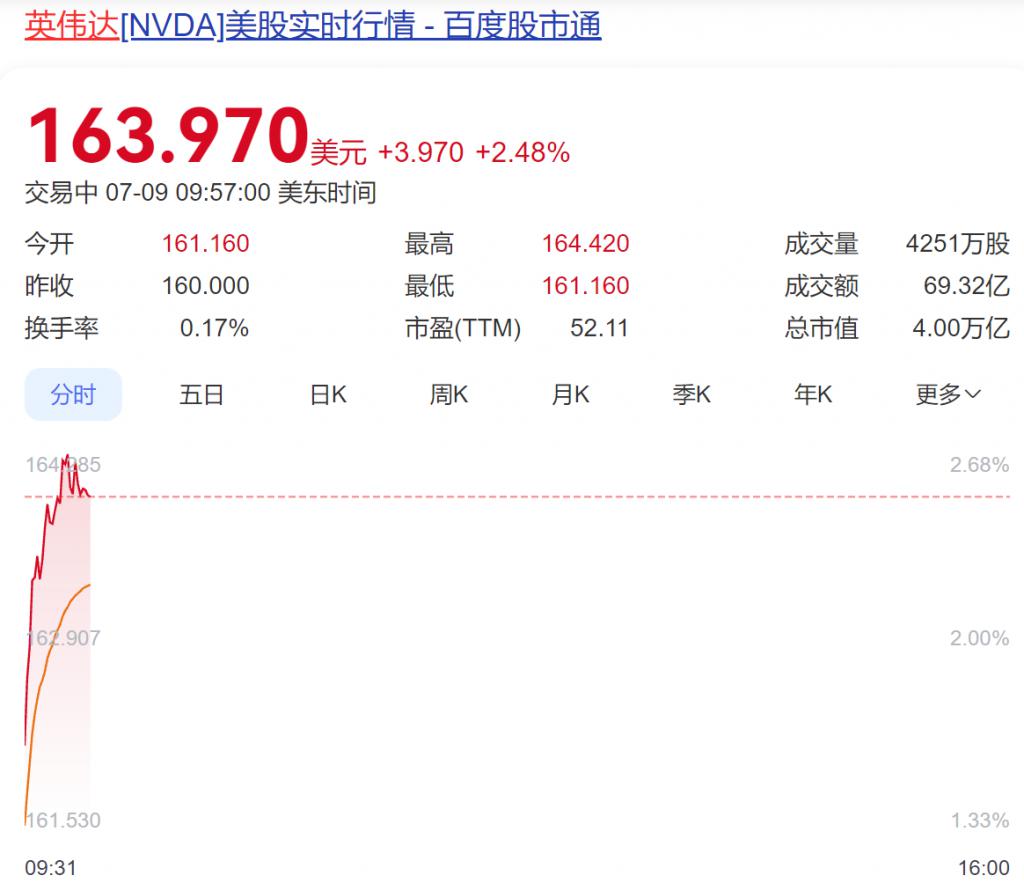Click the 161.530 price axis label
Image resolution: width=1024 pixels, height=883 pixels.
(63, 820)
